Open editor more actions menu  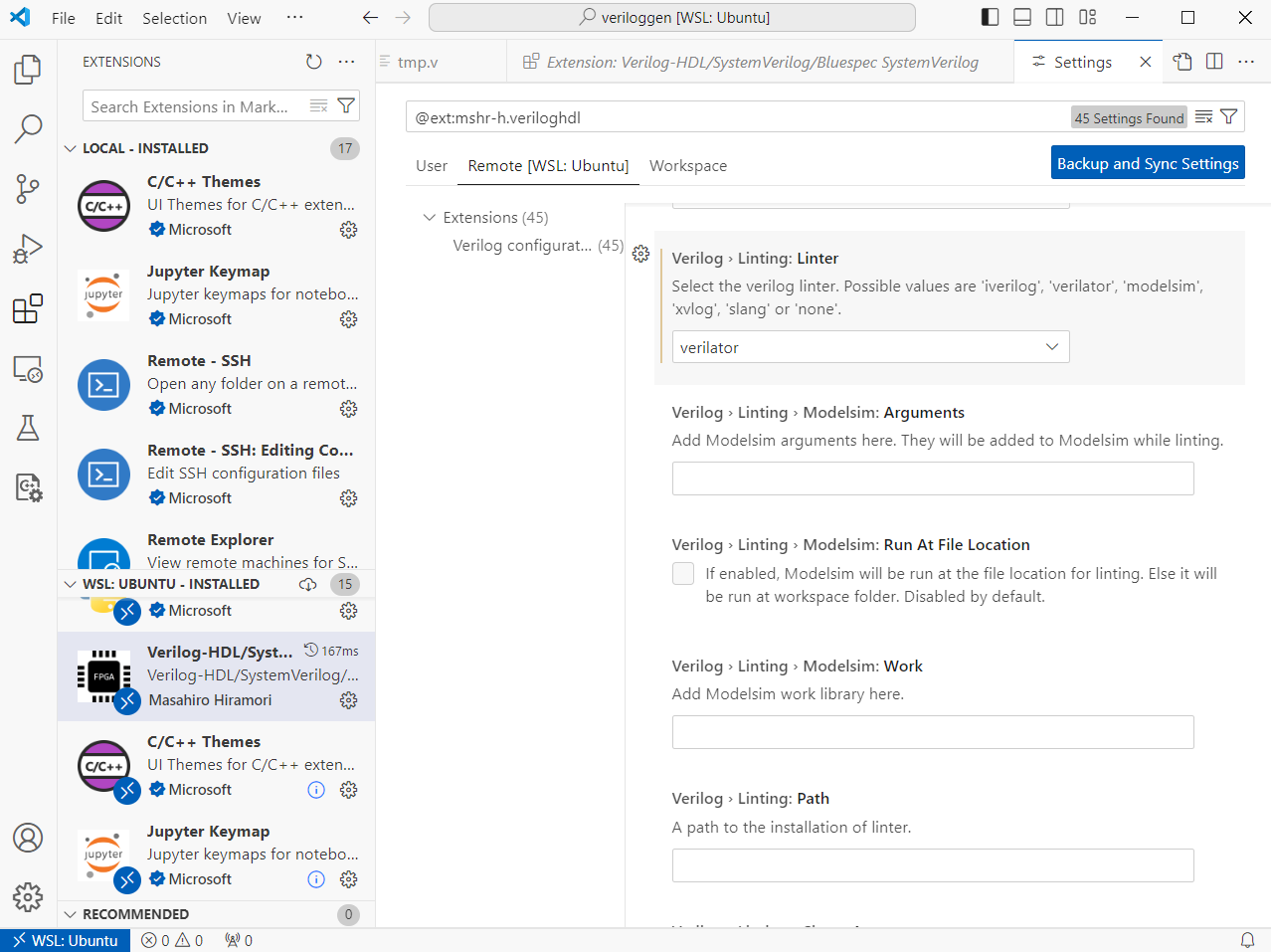[x=1246, y=62]
